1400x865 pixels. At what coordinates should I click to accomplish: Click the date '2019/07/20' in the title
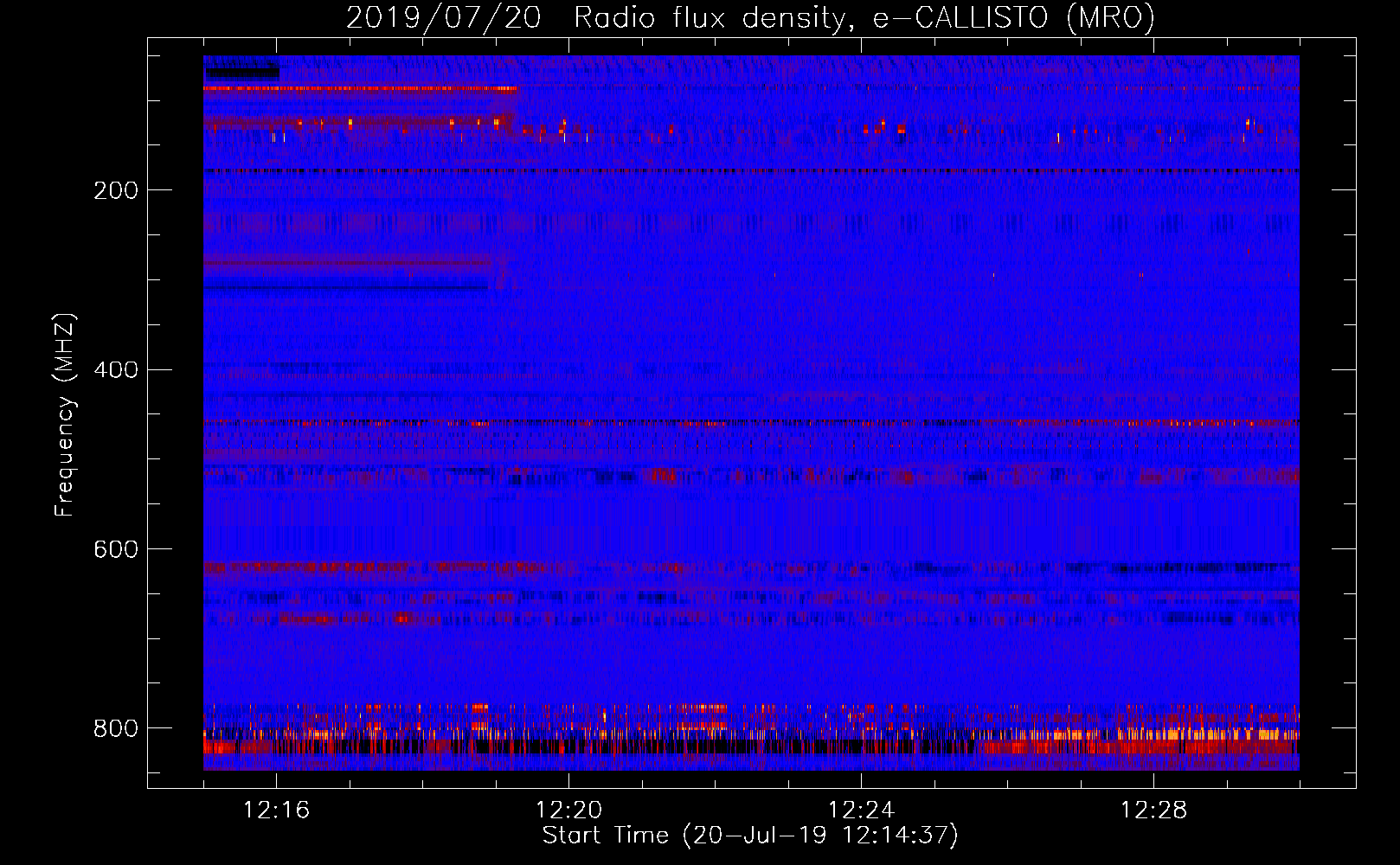point(444,17)
